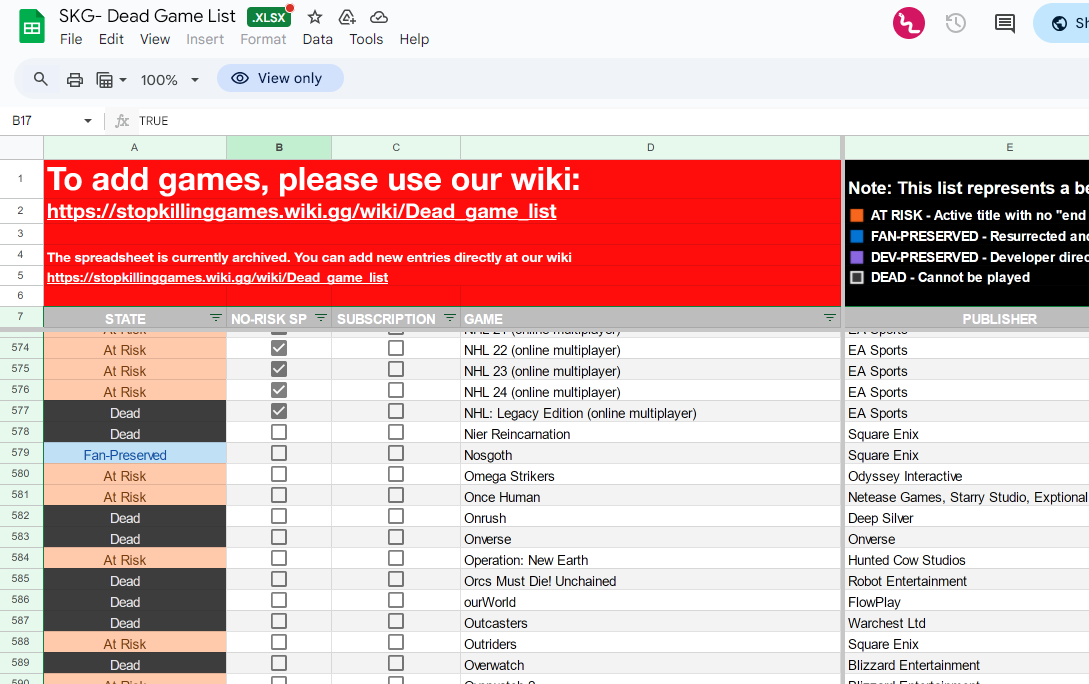Click the orange AT RISK legend swatch

point(857,215)
